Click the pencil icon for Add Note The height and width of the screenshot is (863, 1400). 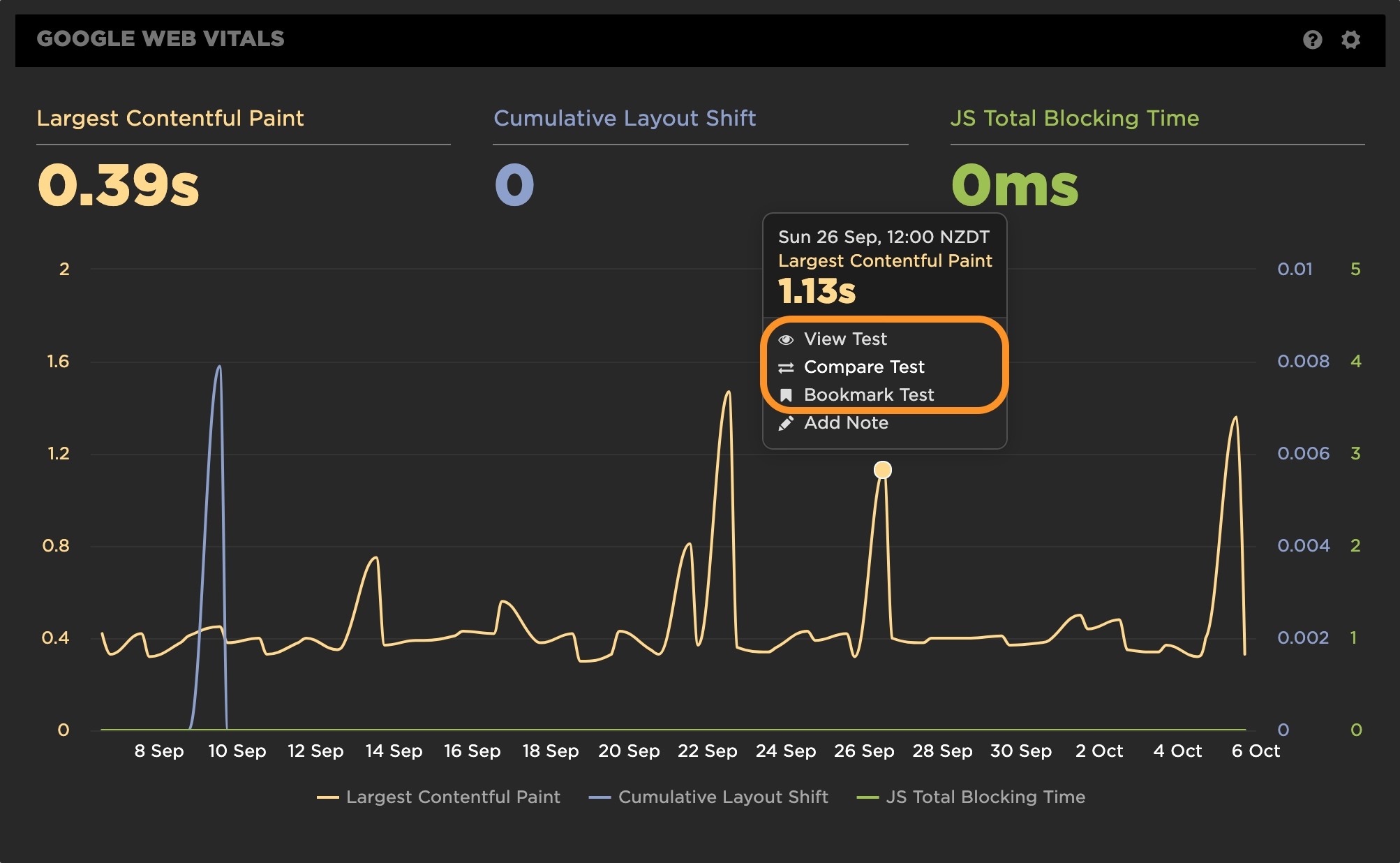786,423
